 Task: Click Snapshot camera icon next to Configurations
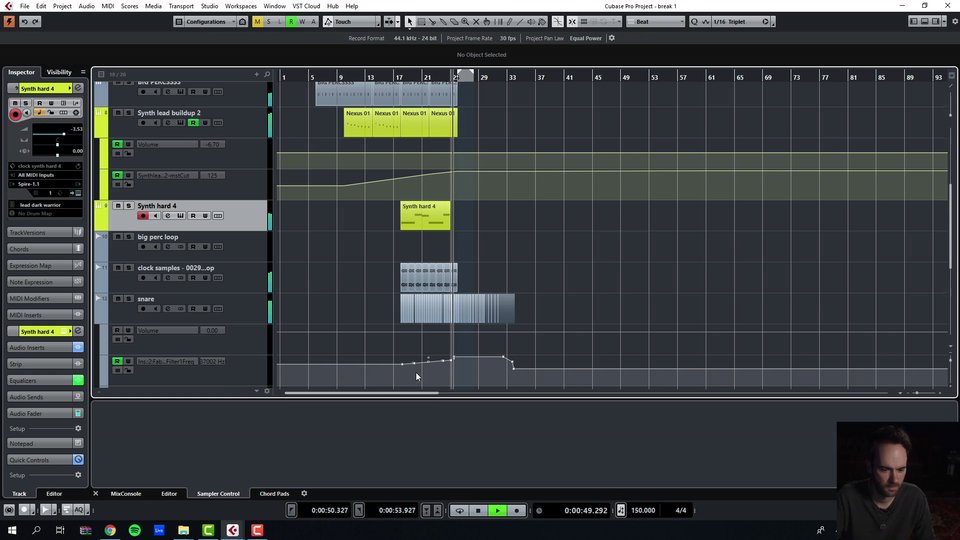(242, 21)
